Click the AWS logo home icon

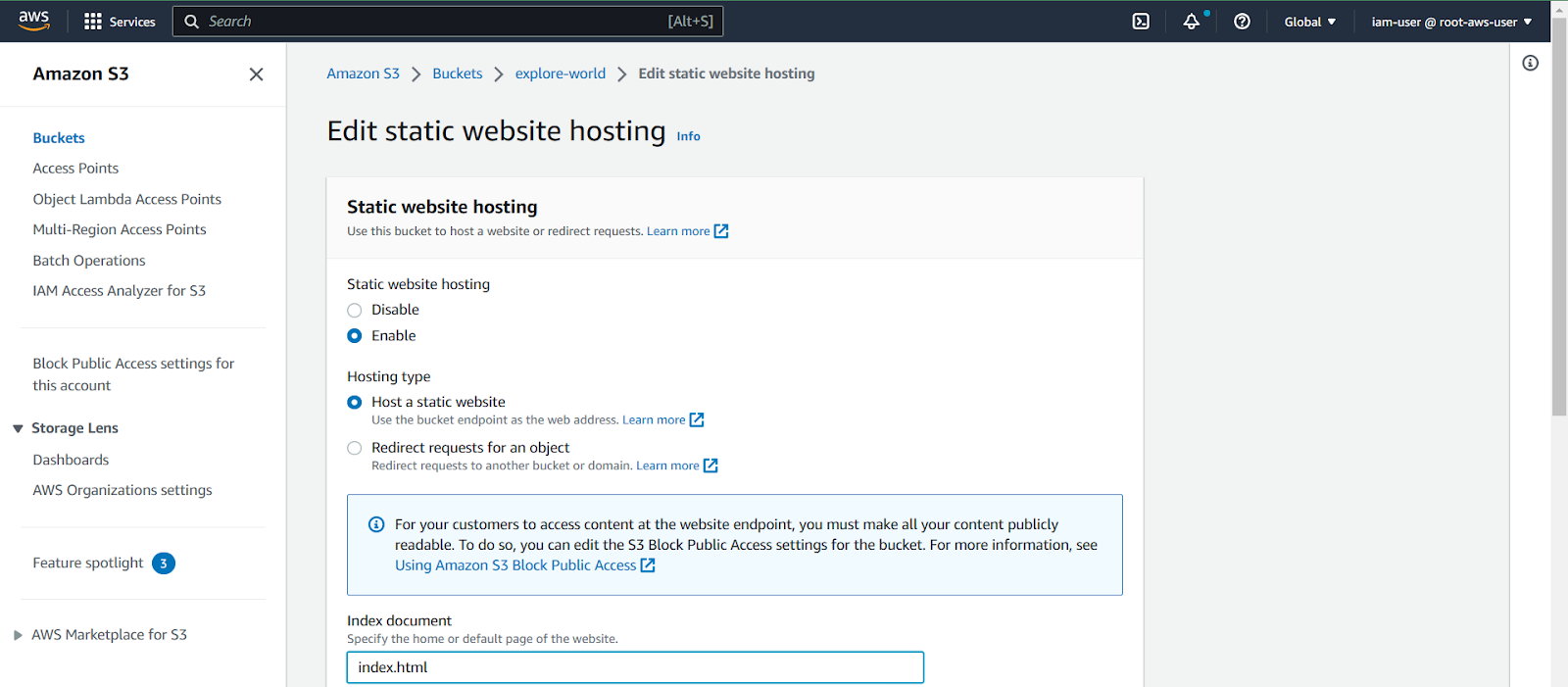tap(33, 21)
